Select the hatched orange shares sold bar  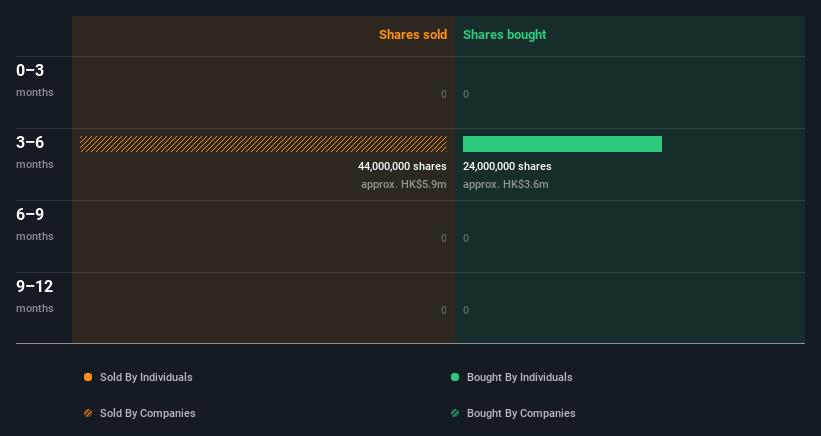[x=263, y=144]
